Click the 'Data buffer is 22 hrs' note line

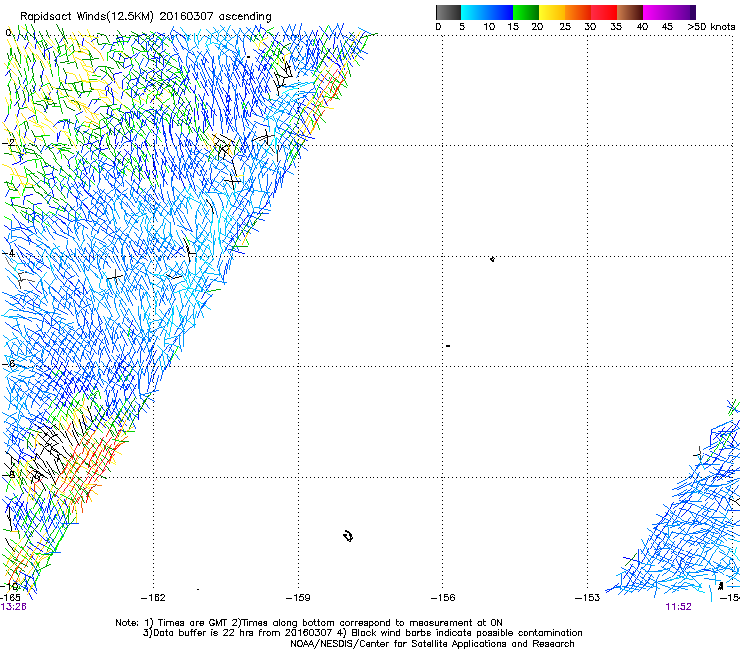pos(362,633)
